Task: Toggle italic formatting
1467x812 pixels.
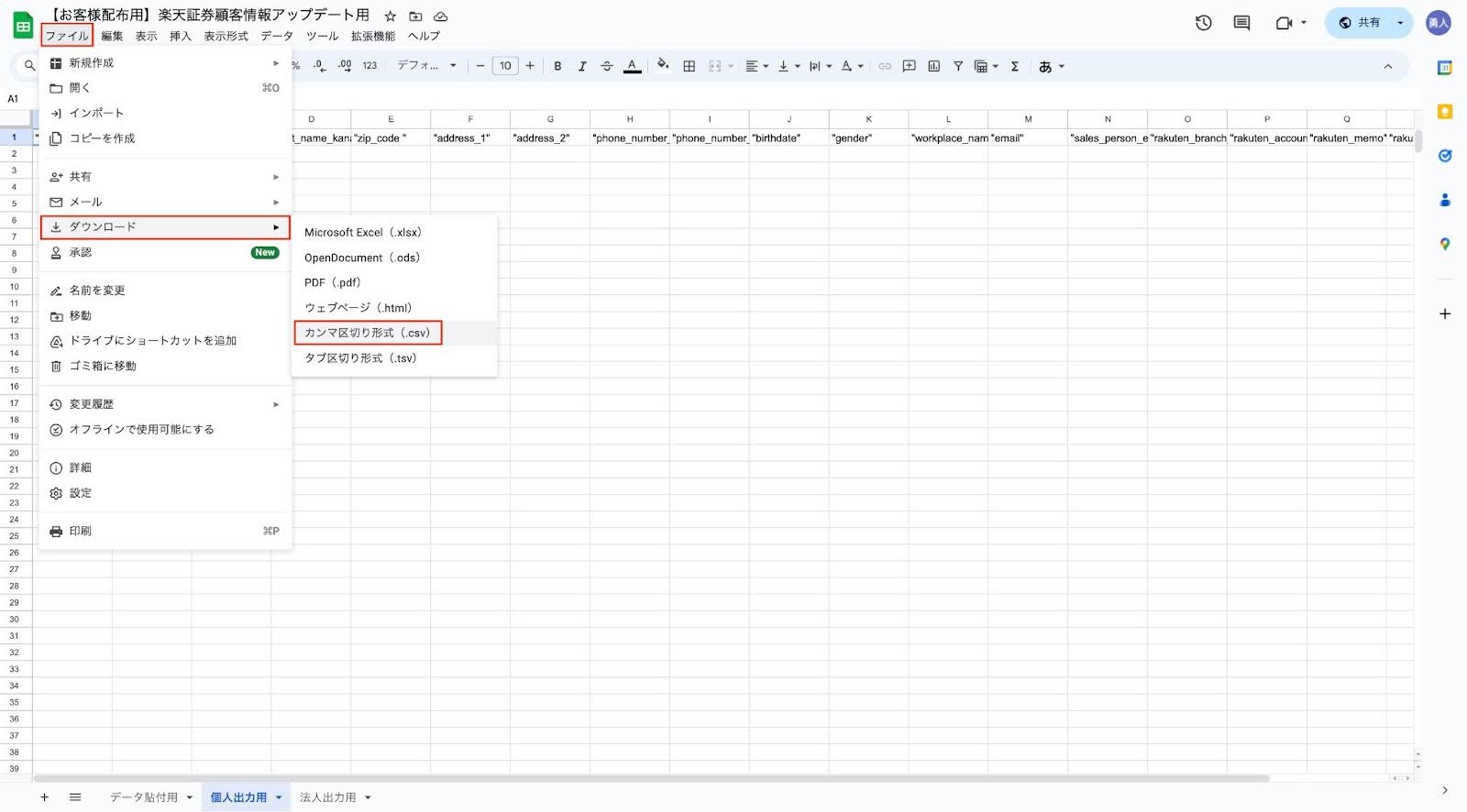Action: tap(581, 66)
